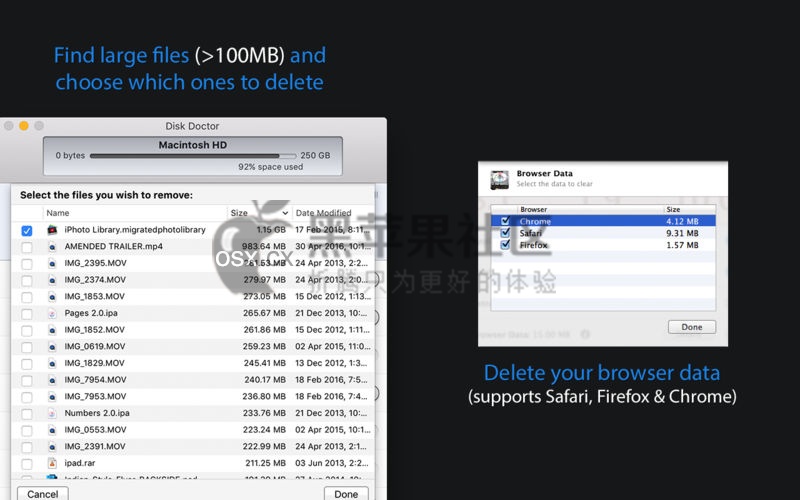Click Done in the Disk Doctor file list
The height and width of the screenshot is (500, 800).
(346, 493)
